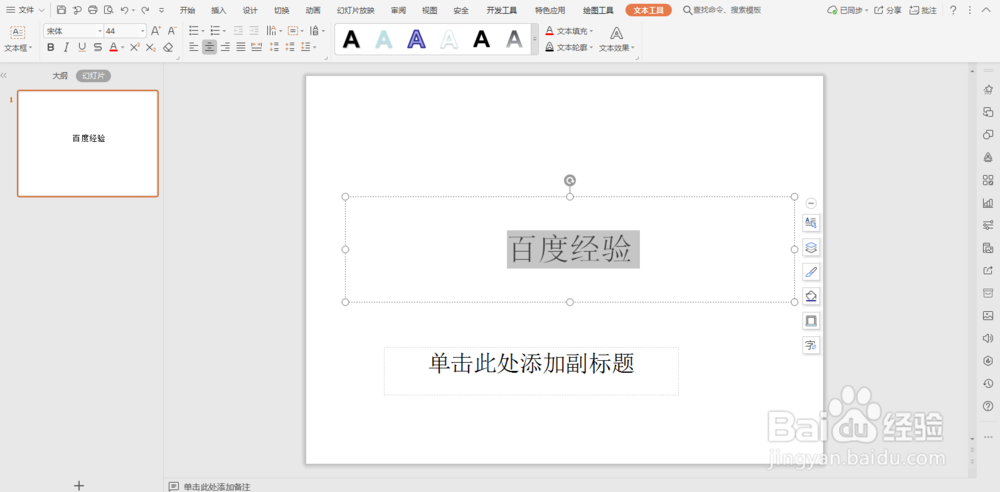Clear formatting with the eraser icon

168,47
